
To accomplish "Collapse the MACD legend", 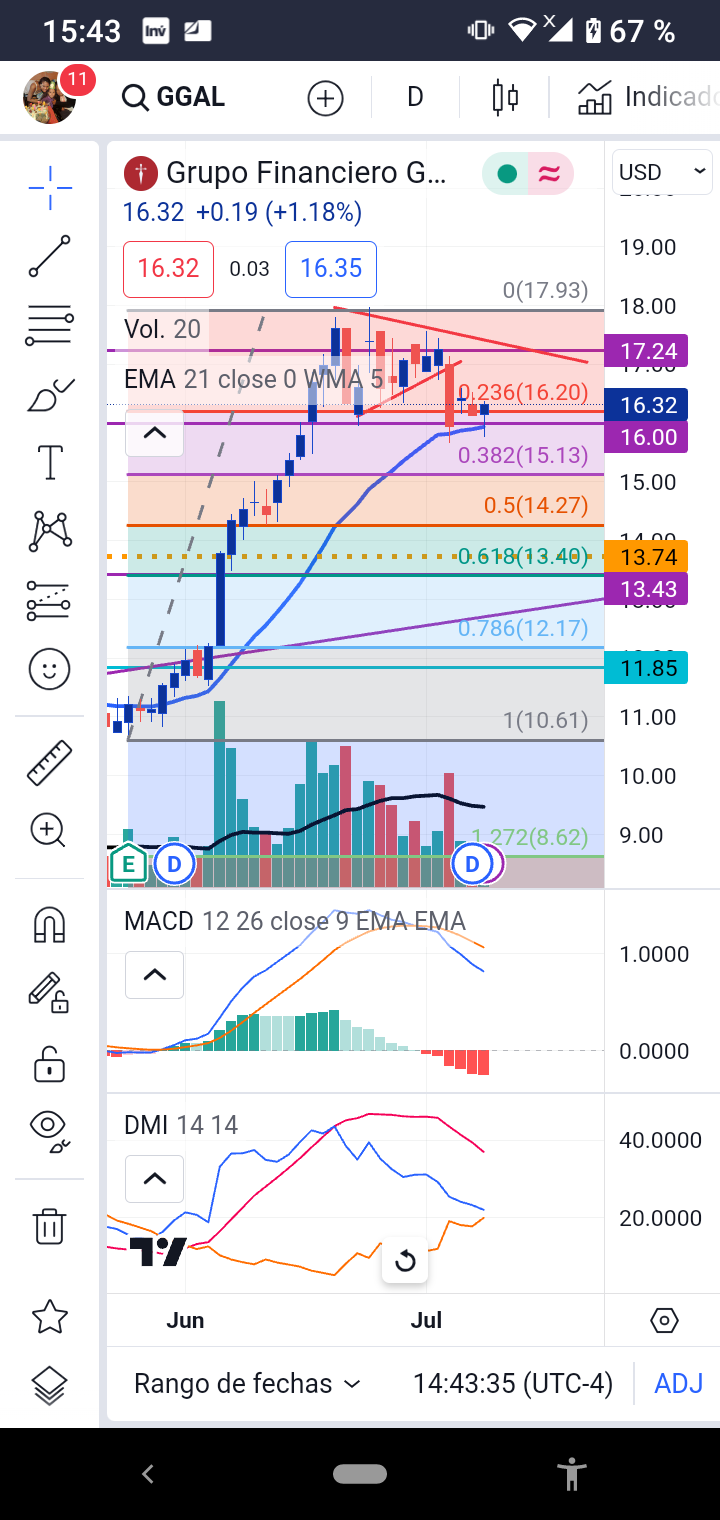I will pos(154,975).
